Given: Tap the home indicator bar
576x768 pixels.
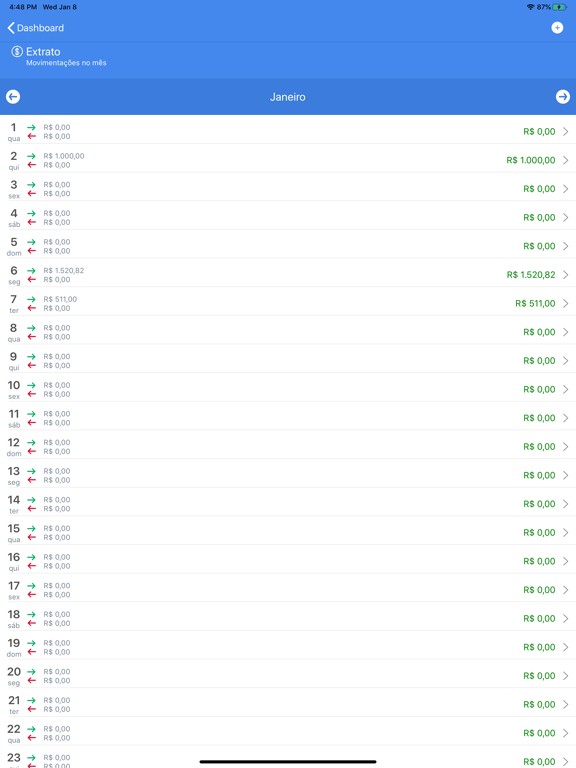Looking at the screenshot, I should click(x=288, y=762).
